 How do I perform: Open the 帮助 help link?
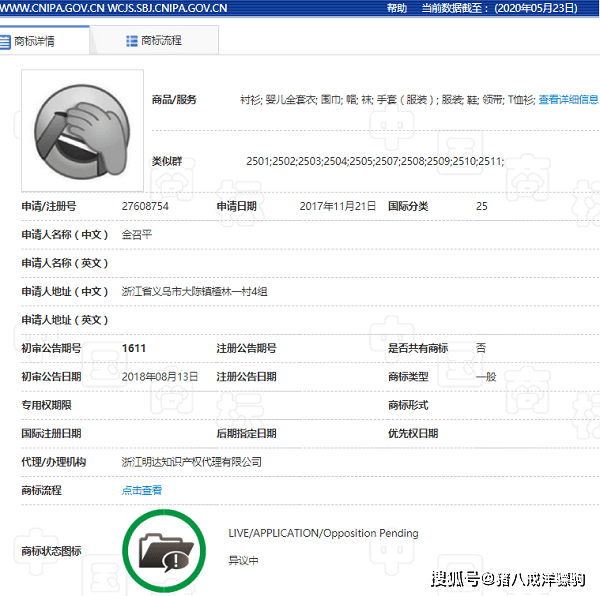397,8
